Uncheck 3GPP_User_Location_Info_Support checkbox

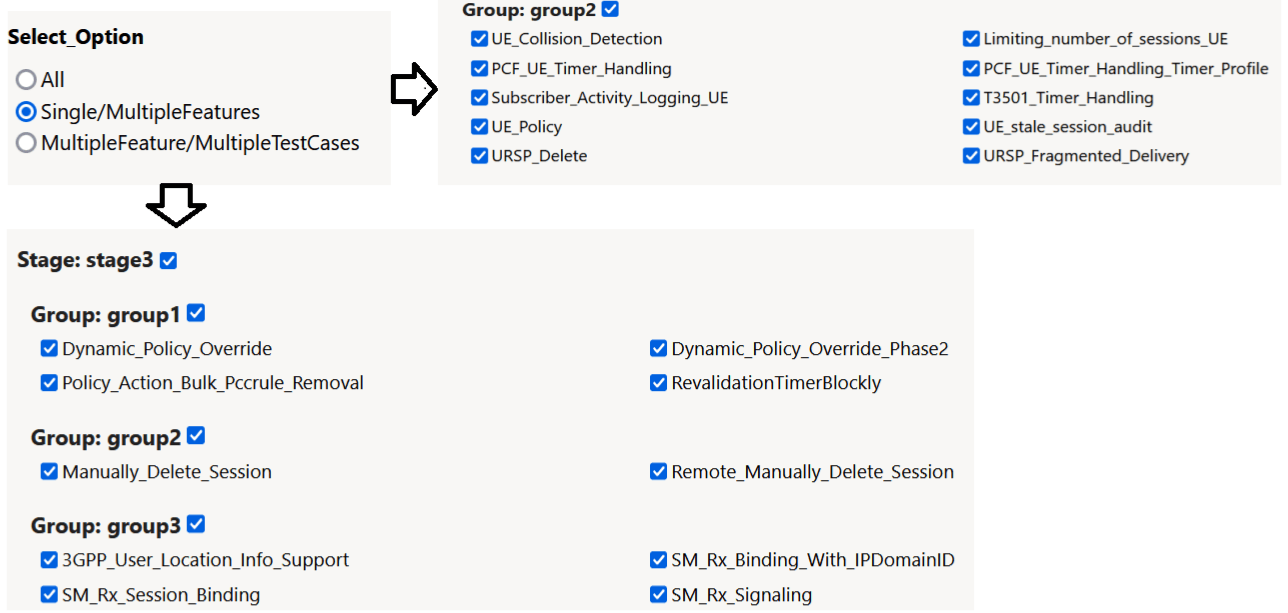(x=49, y=560)
